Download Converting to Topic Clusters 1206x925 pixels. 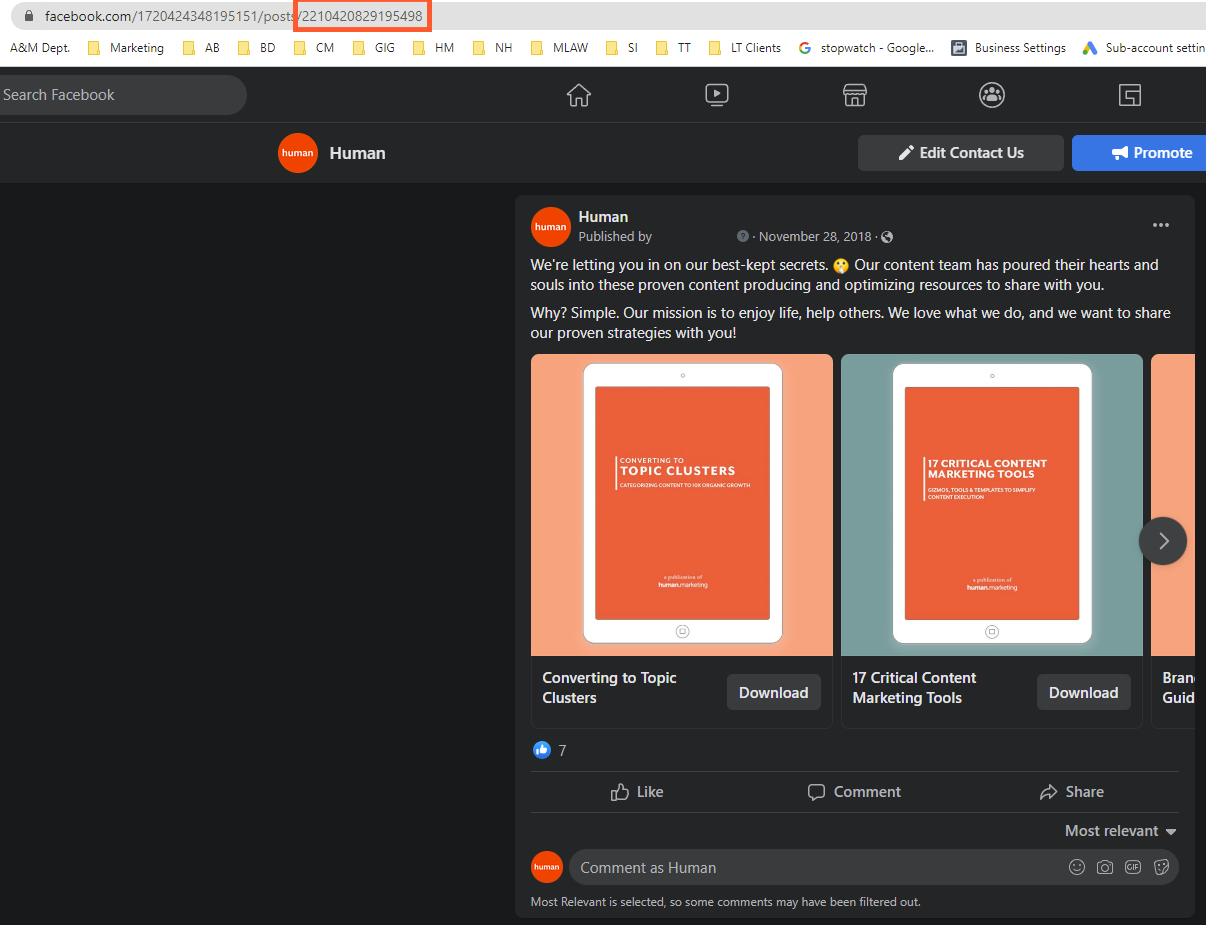pos(773,692)
